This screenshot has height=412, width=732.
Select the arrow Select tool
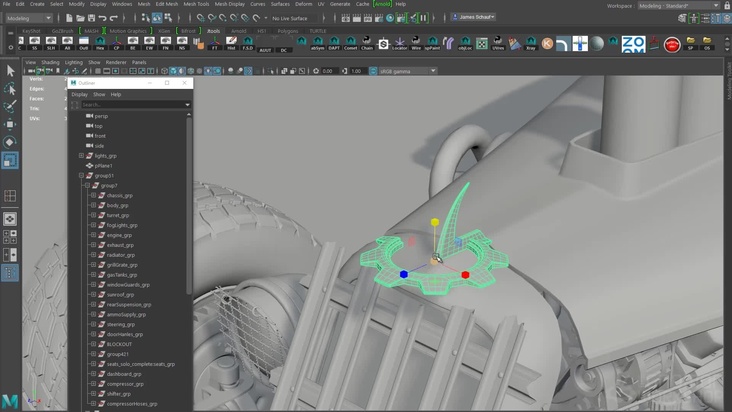click(x=10, y=71)
